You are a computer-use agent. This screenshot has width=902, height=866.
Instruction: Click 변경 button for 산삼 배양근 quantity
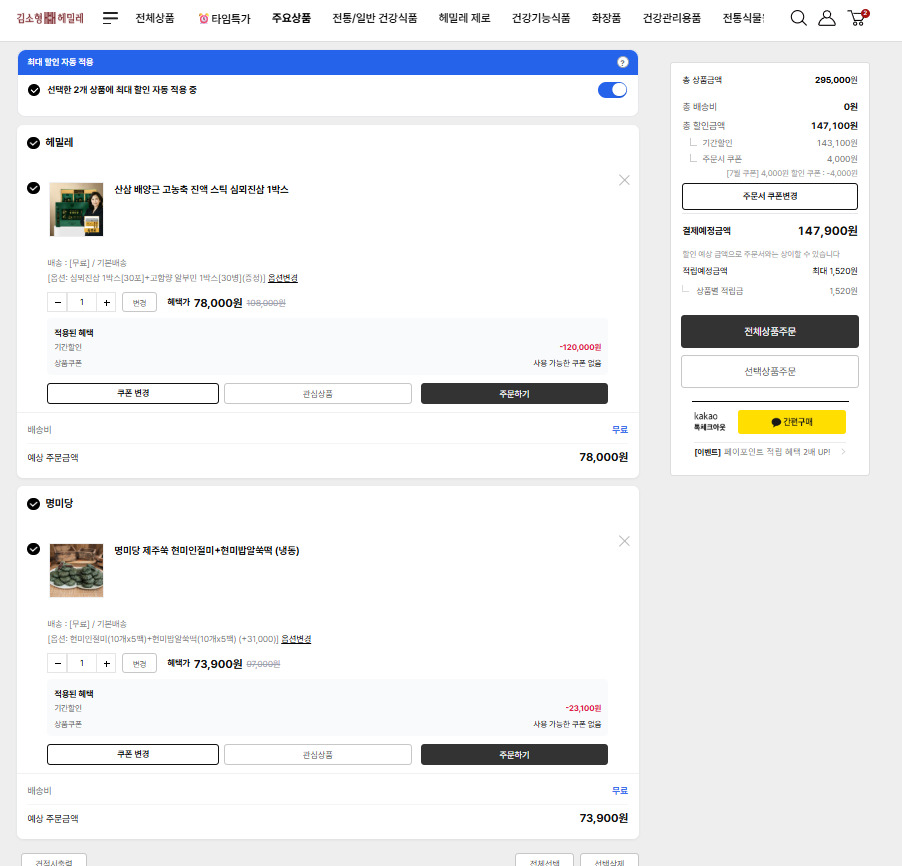click(x=139, y=303)
